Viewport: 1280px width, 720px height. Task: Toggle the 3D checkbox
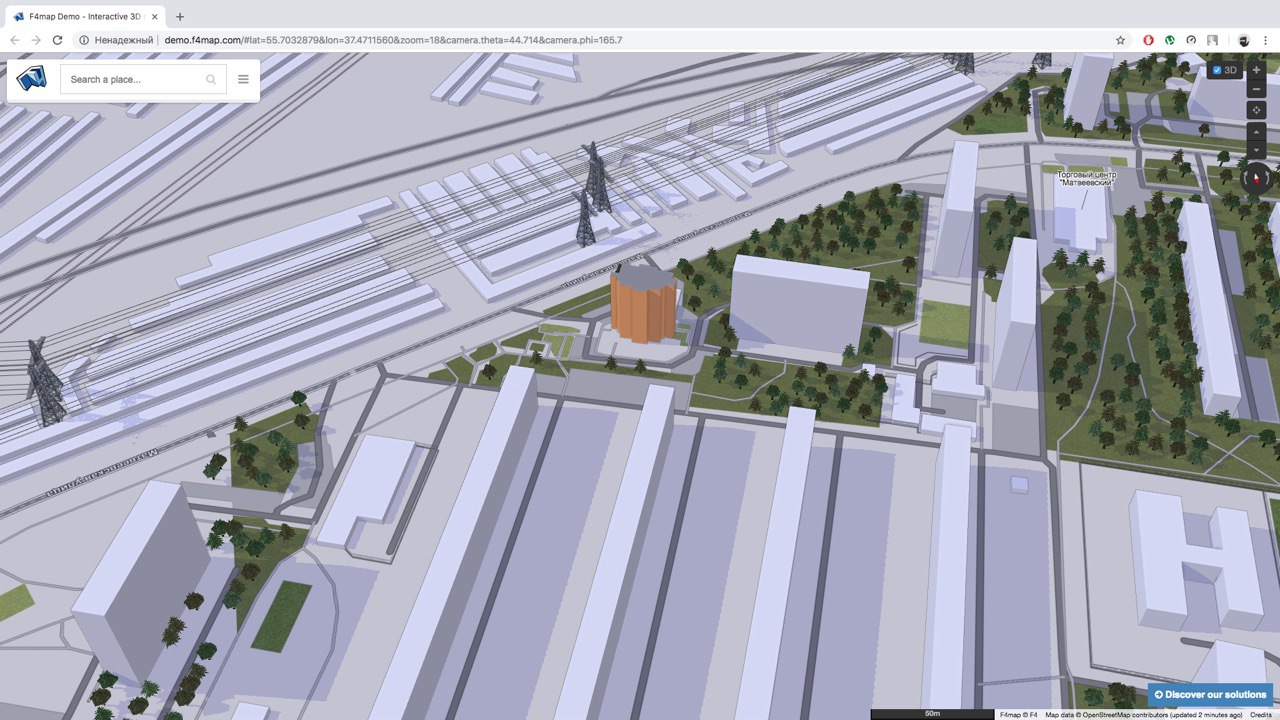coord(1217,70)
